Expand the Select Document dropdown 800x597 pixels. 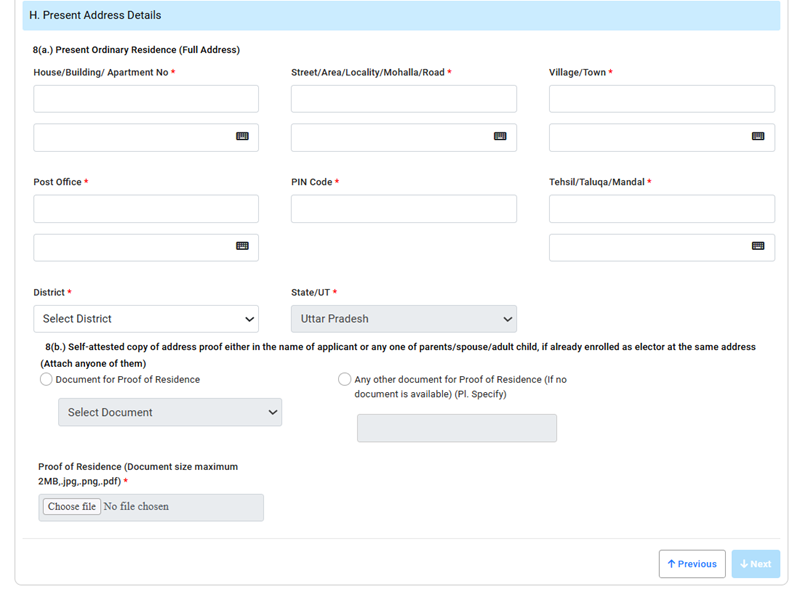tap(170, 412)
